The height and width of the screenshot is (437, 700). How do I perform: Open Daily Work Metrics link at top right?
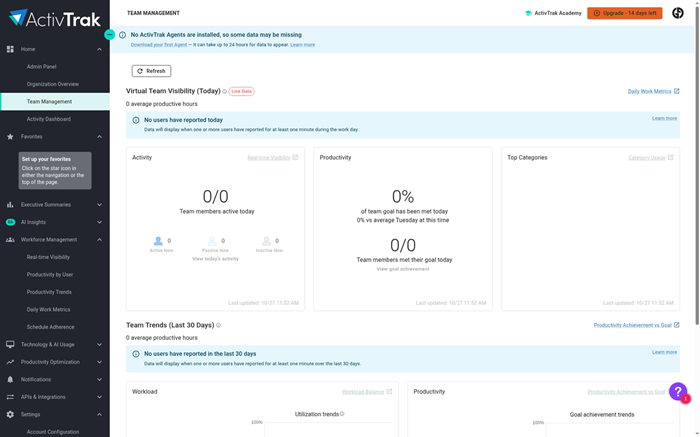click(x=650, y=92)
